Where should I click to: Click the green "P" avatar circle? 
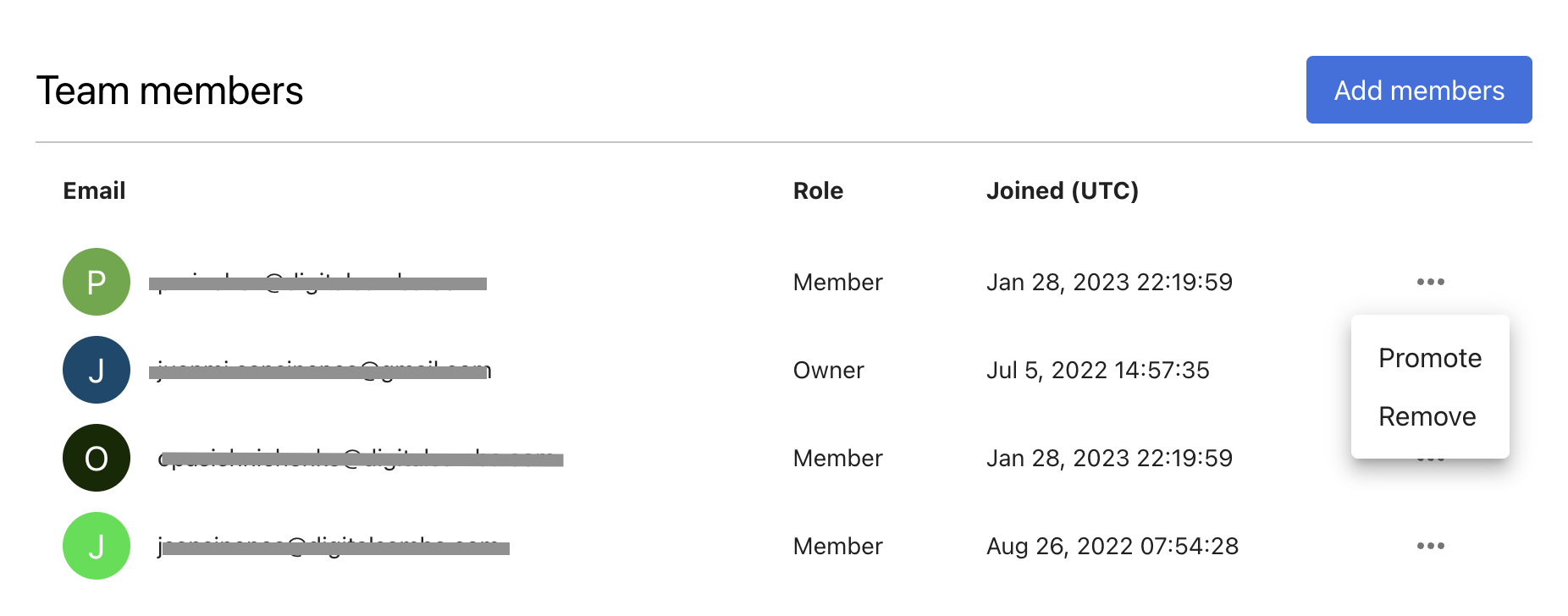(97, 282)
